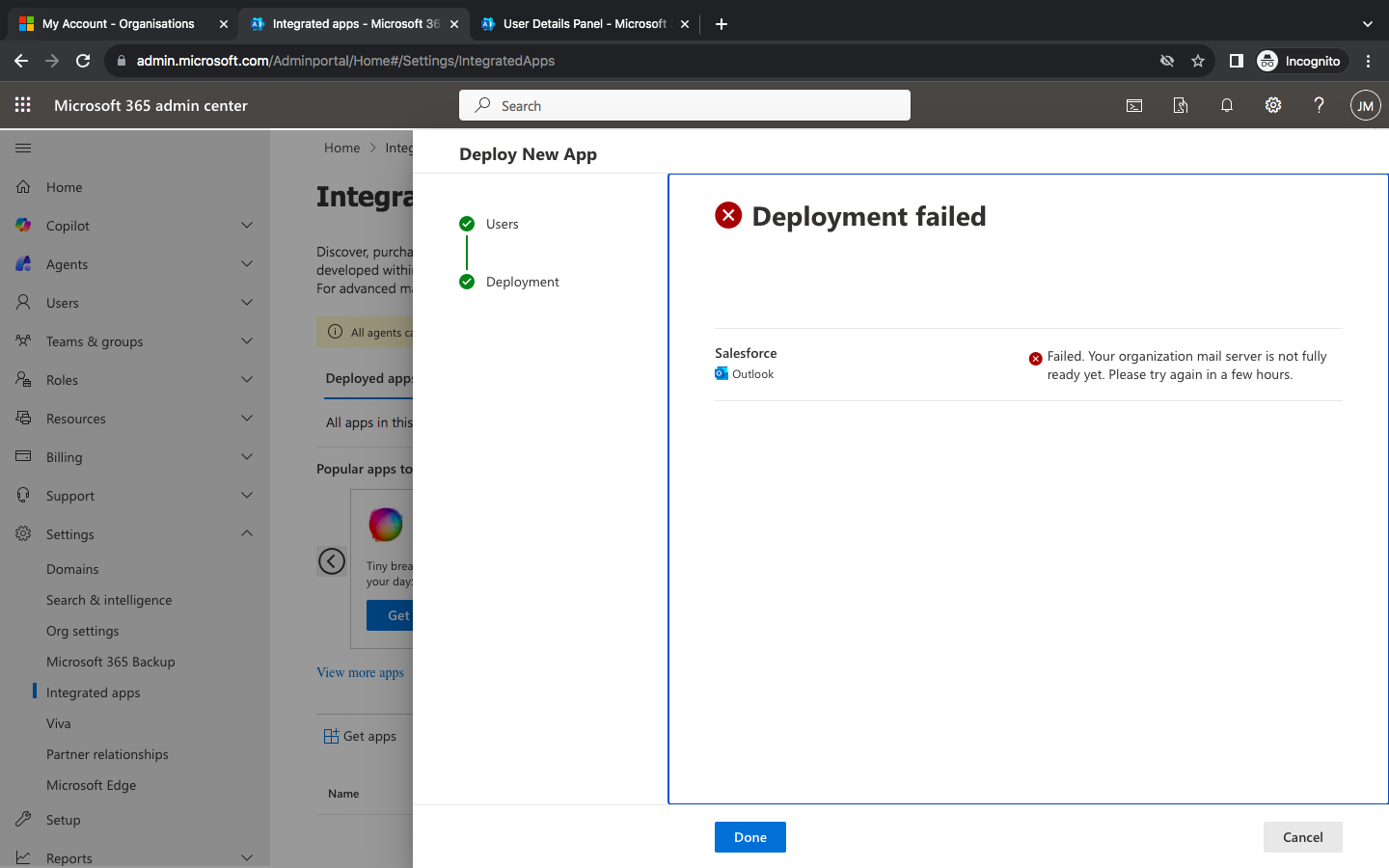This screenshot has height=868, width=1389.
Task: Bookmark this page with star icon
Action: pyautogui.click(x=1198, y=61)
